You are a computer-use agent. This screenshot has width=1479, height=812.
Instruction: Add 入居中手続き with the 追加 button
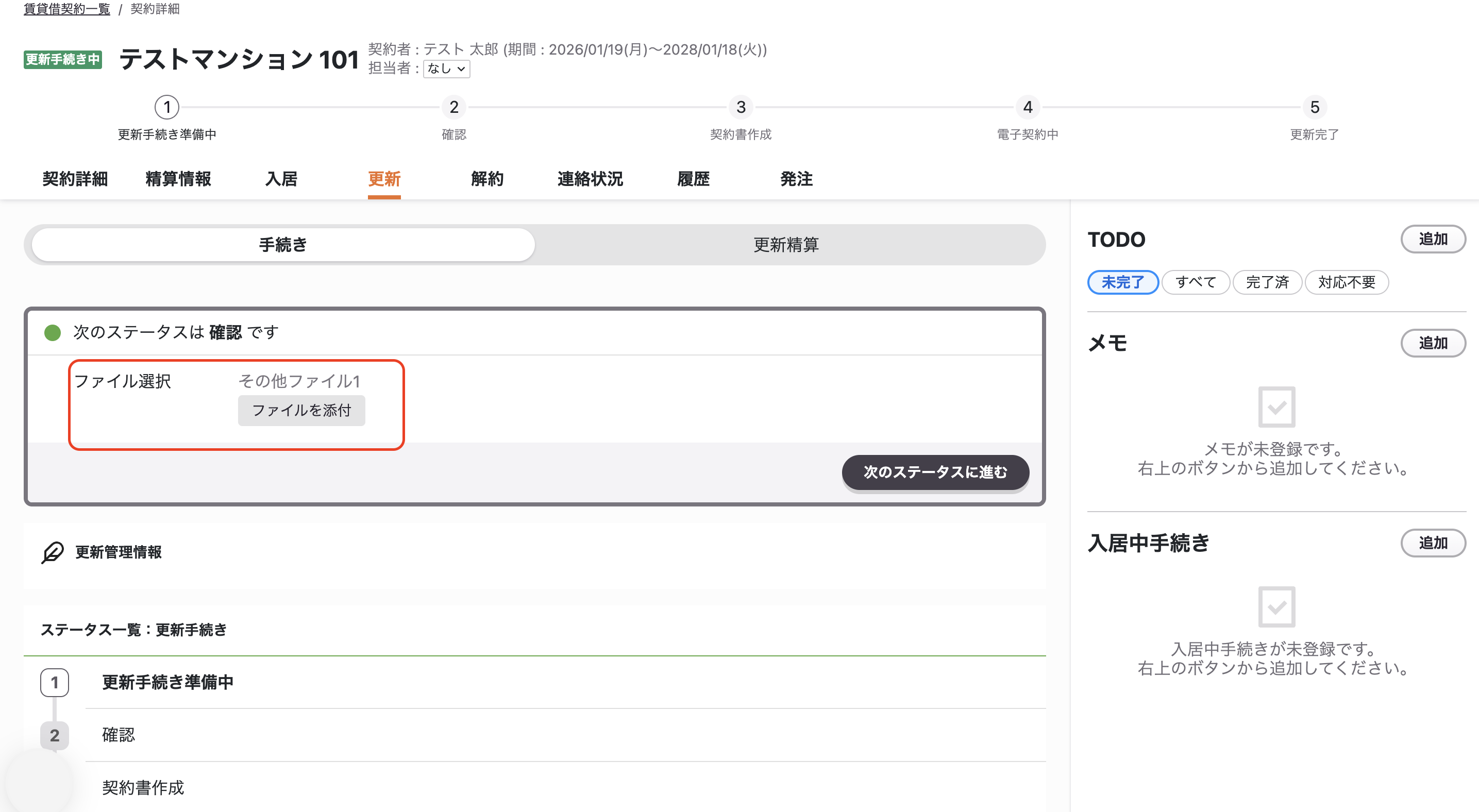pos(1433,543)
